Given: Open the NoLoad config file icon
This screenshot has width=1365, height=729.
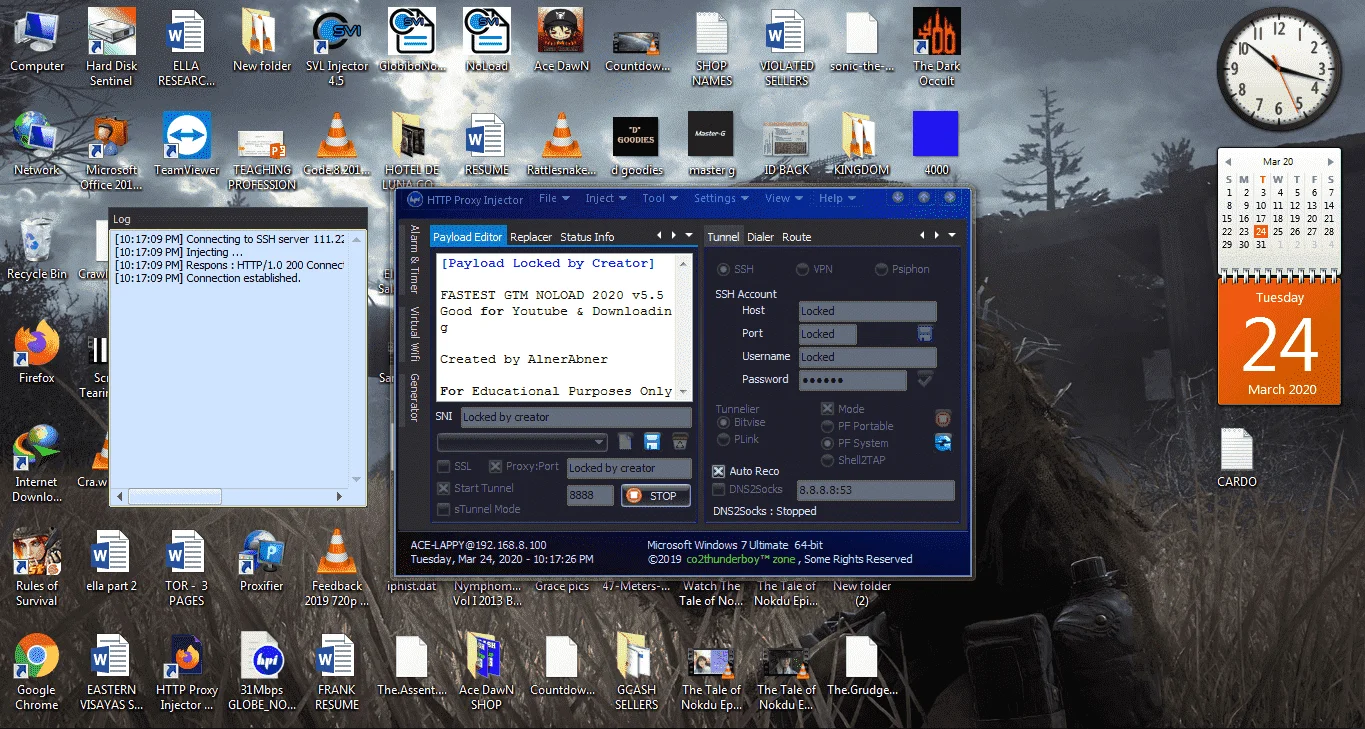Looking at the screenshot, I should pyautogui.click(x=487, y=40).
